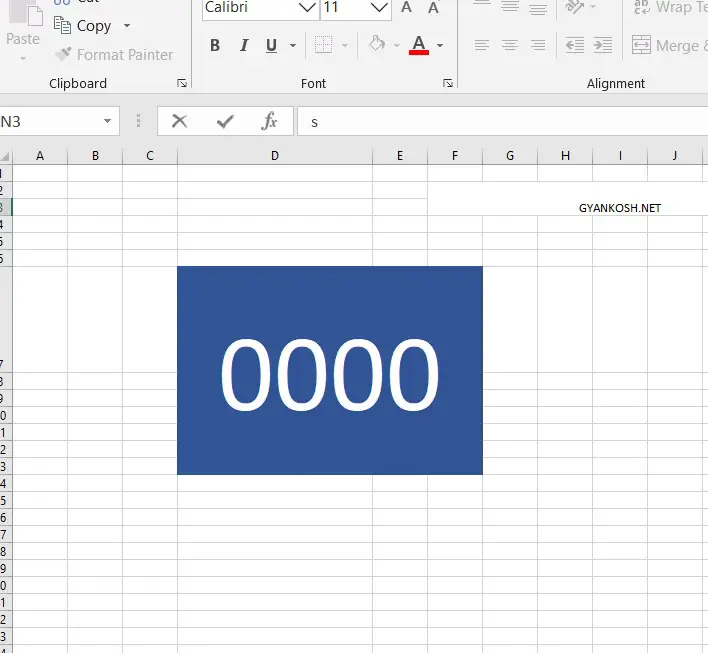This screenshot has width=708, height=653.
Task: Open the Font dialog launcher
Action: point(447,83)
